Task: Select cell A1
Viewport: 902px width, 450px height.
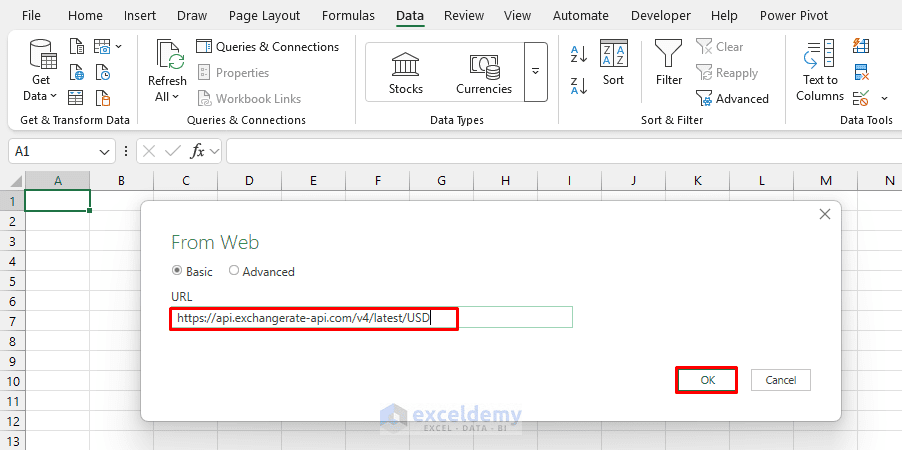Action: tap(58, 200)
